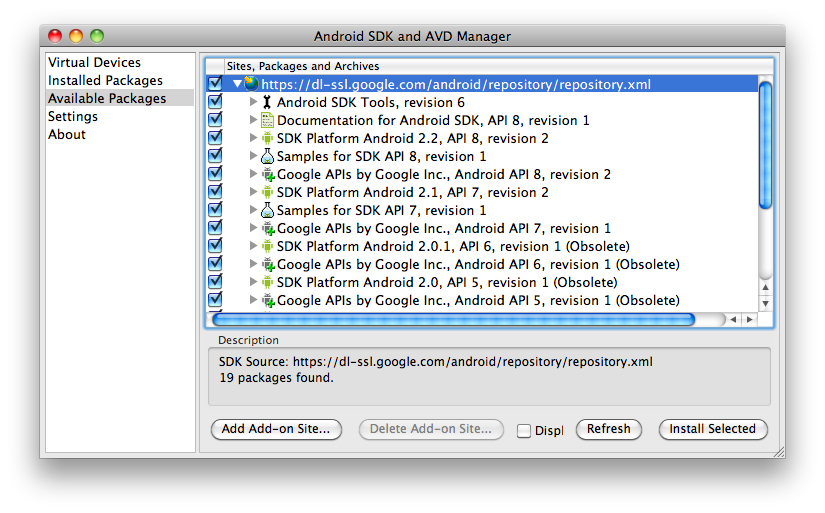
Task: Enable the Displ checkbox next to Refresh
Action: tap(524, 431)
